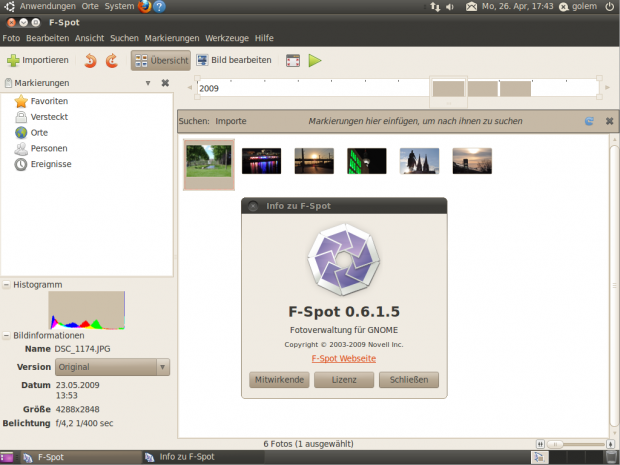Open the F-Spot Webseite link

tap(344, 358)
